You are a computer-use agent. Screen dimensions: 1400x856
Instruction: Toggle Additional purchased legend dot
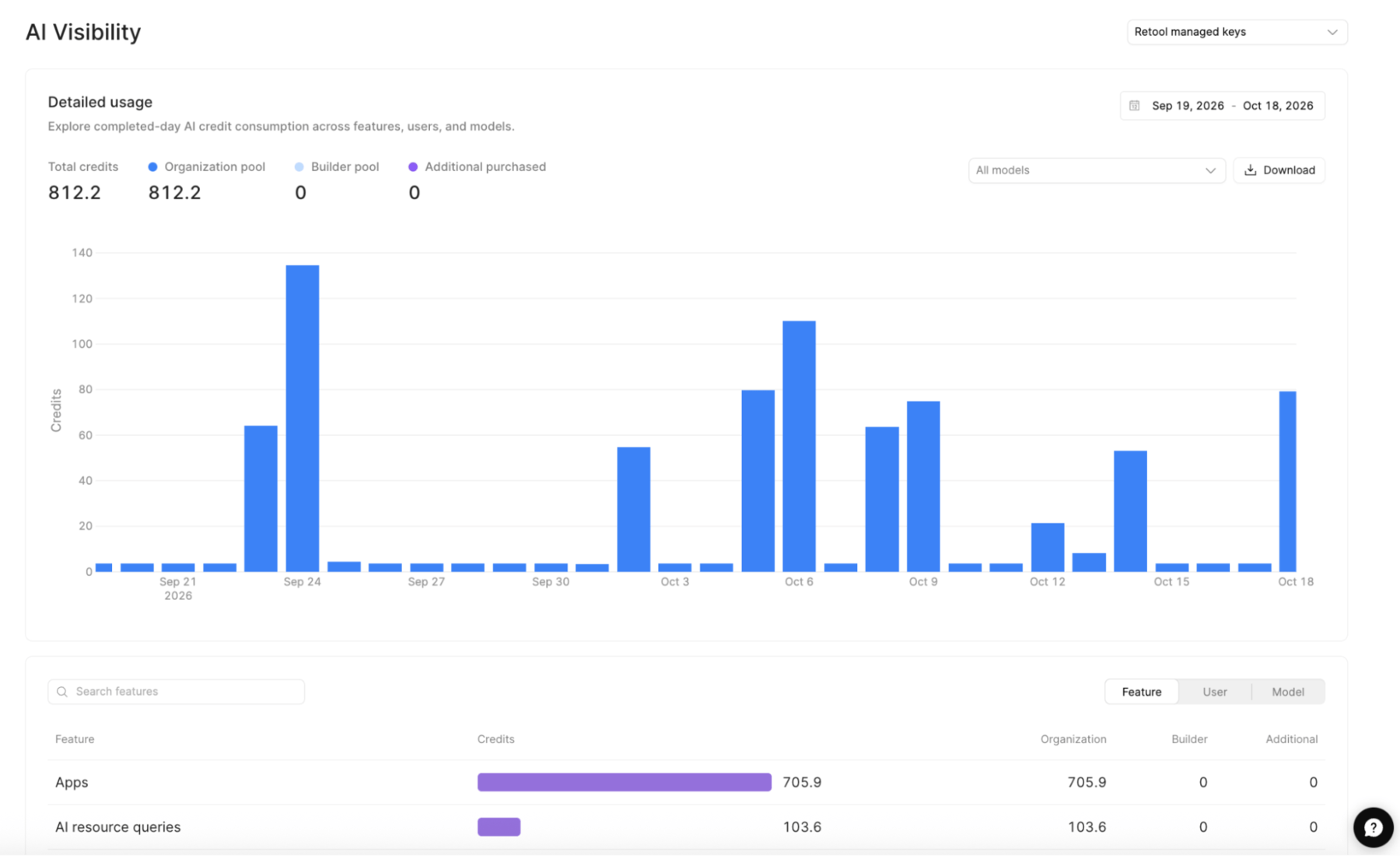click(x=413, y=167)
